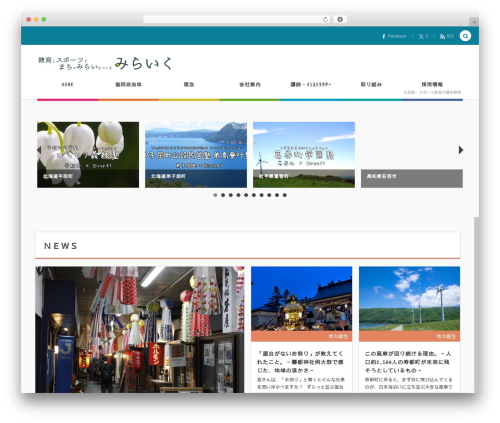This screenshot has height=423, width=500.
Task: Click the NEWS section heading
Action: point(61,246)
